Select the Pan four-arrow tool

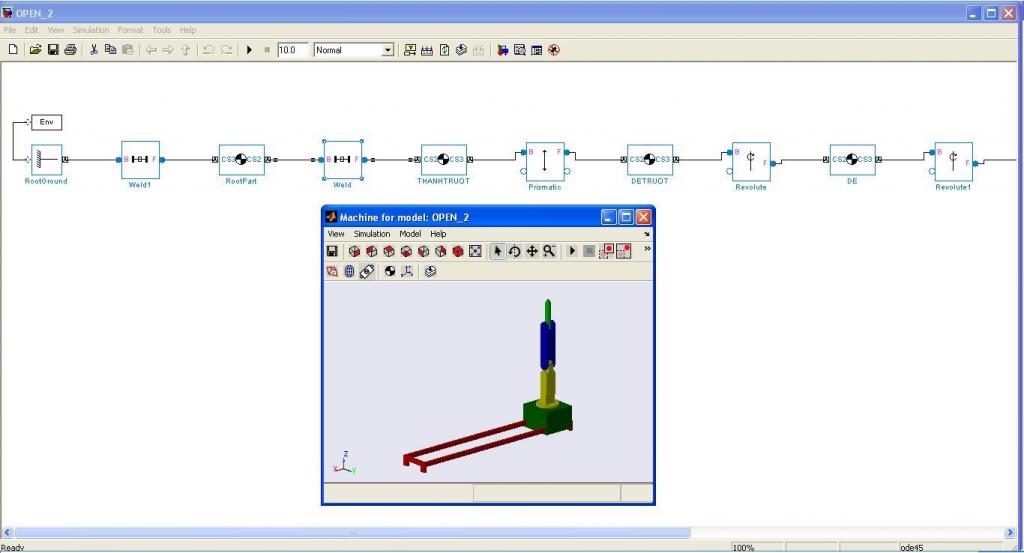(532, 251)
